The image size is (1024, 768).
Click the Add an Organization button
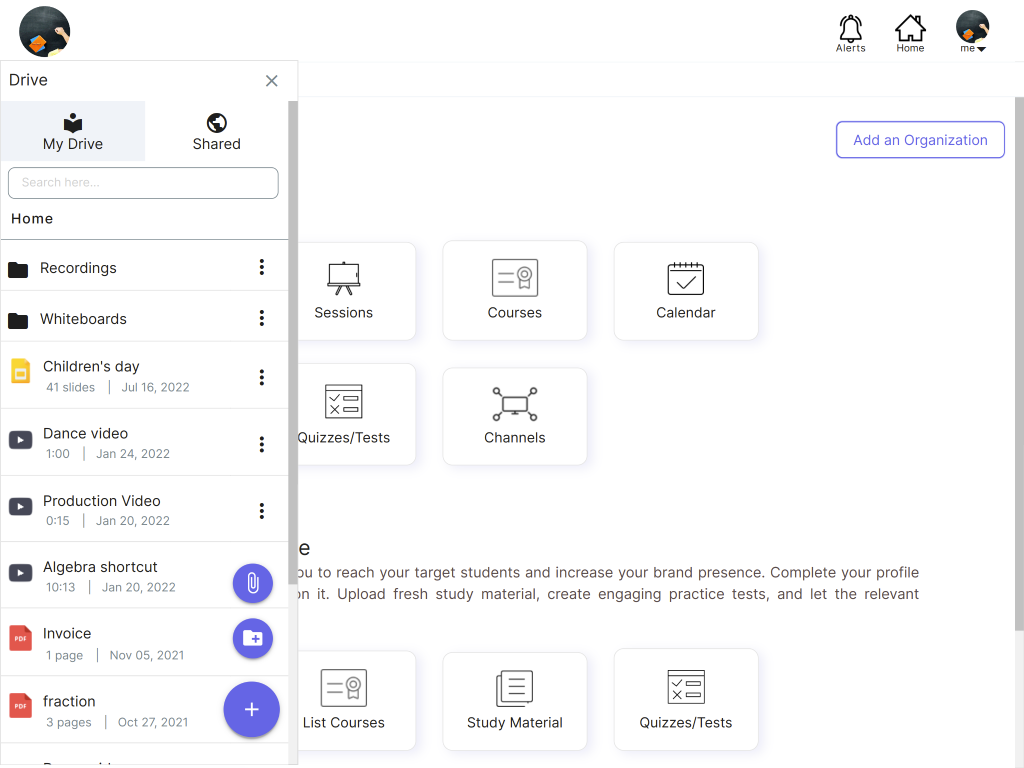[x=920, y=140]
